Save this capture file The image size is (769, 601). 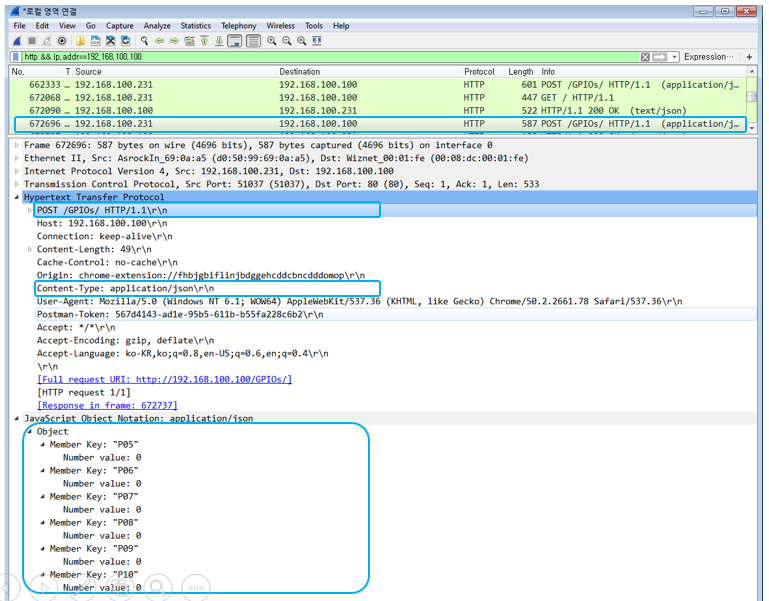pyautogui.click(x=96, y=41)
